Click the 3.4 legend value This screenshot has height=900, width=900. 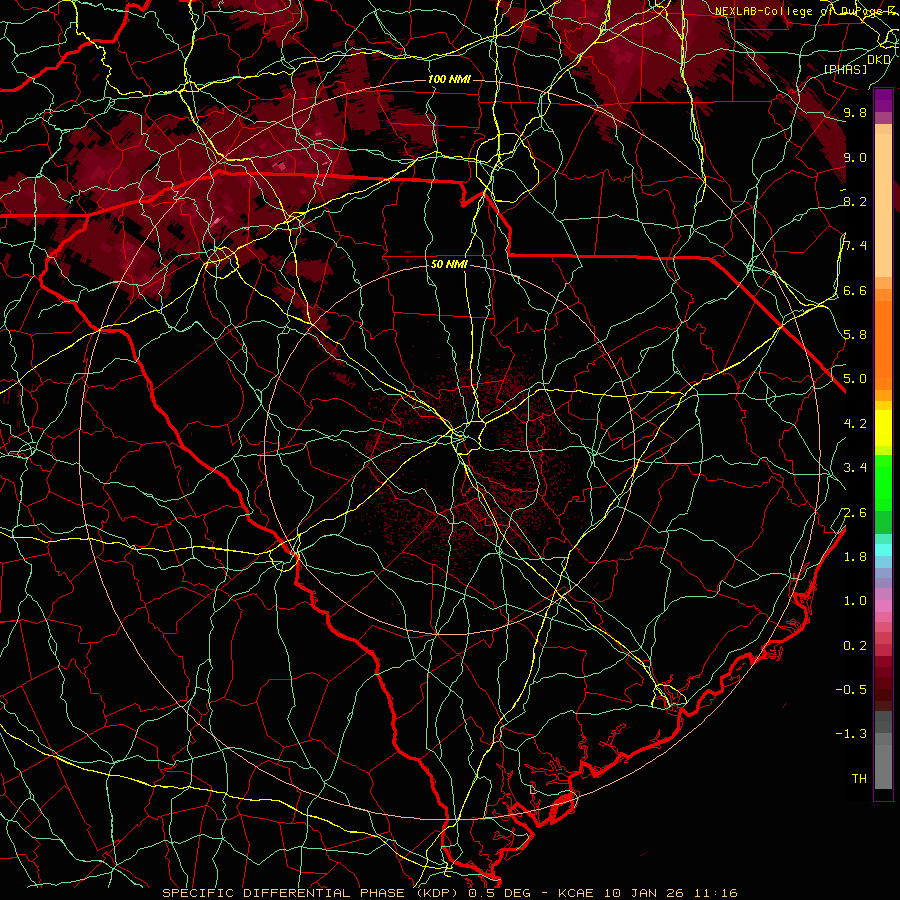[855, 468]
